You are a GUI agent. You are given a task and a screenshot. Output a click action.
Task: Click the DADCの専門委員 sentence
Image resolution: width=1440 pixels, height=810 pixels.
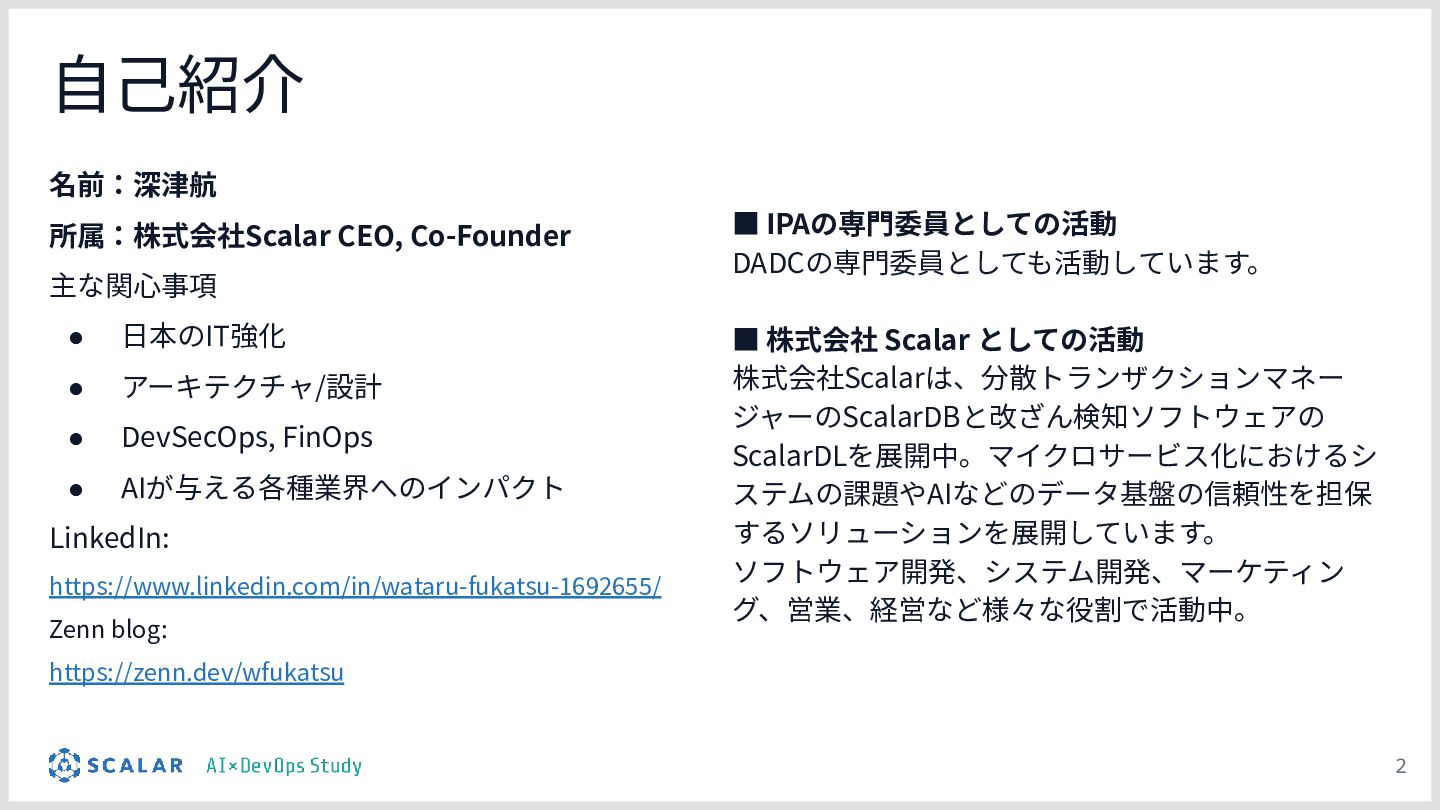[x=996, y=263]
